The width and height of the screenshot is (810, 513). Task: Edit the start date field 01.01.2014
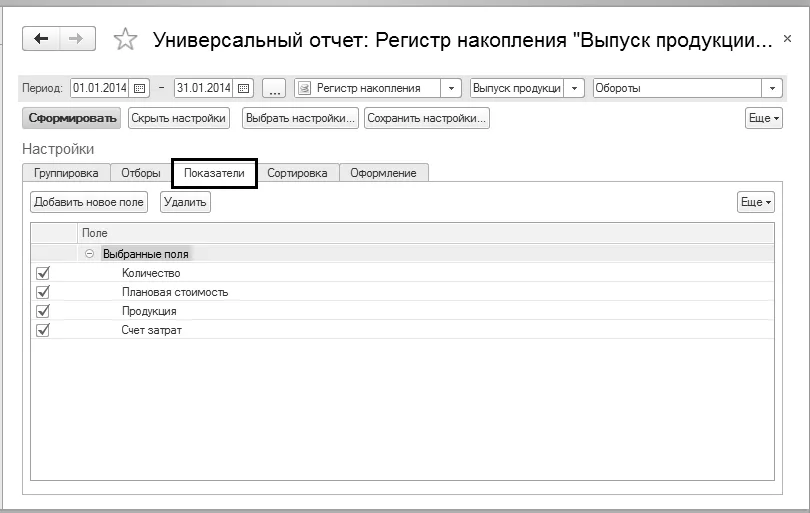[100, 88]
